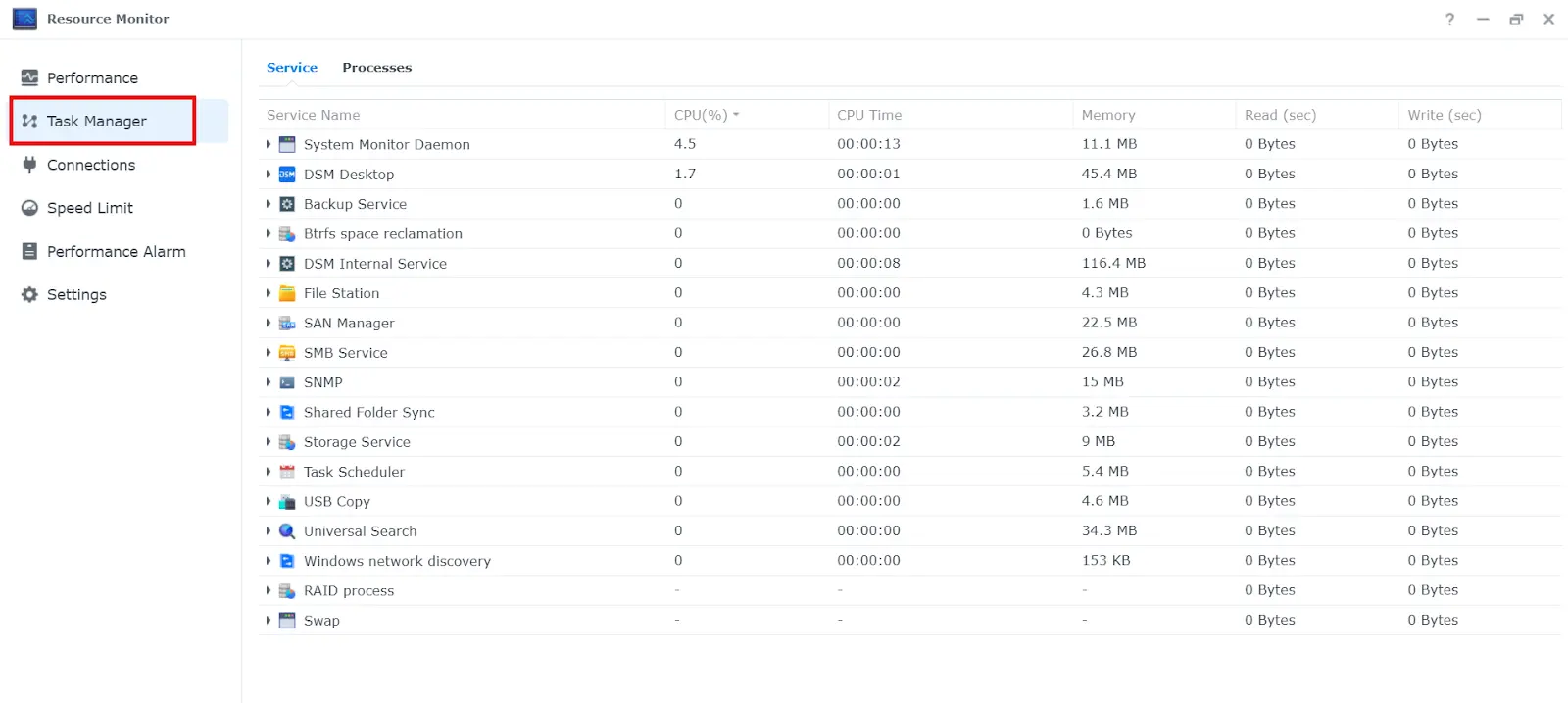Click the Shared Folder Sync icon
Viewport: 1568px width, 703px height.
287,413
